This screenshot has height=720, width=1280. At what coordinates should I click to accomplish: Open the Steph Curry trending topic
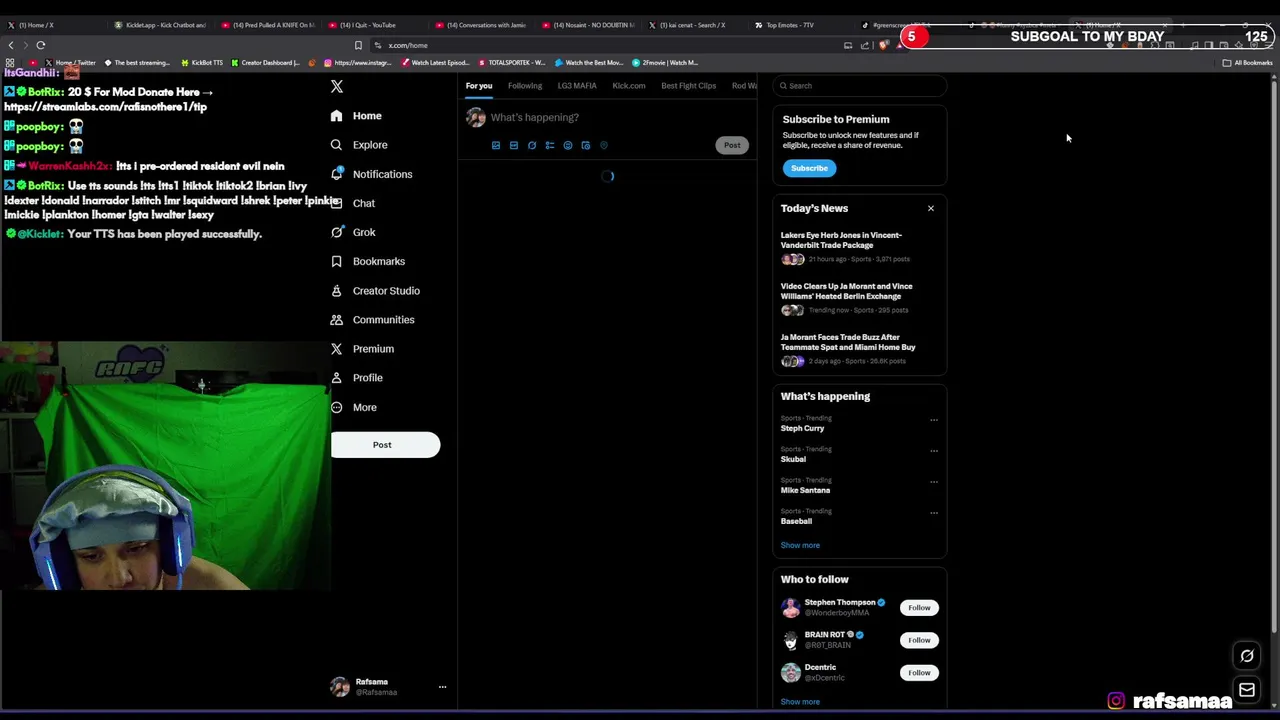(802, 428)
